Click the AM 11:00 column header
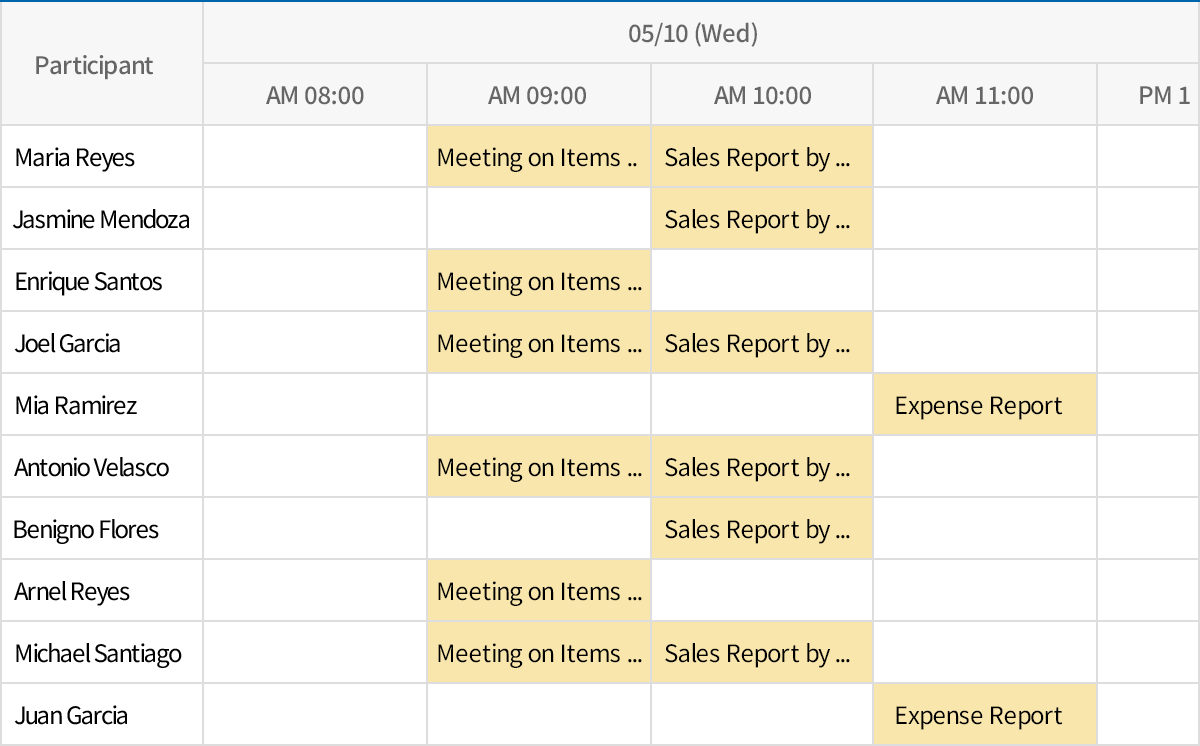This screenshot has width=1200, height=746. point(984,94)
